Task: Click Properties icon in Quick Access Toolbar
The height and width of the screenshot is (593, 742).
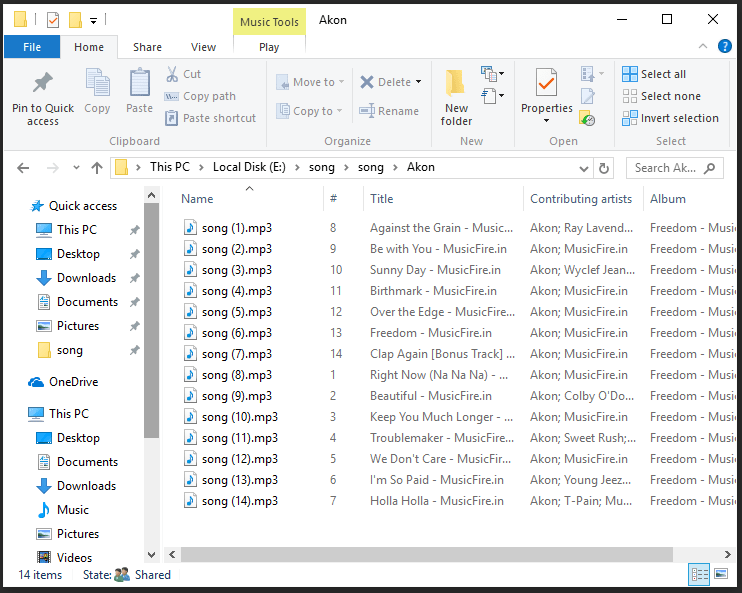Action: pyautogui.click(x=53, y=20)
